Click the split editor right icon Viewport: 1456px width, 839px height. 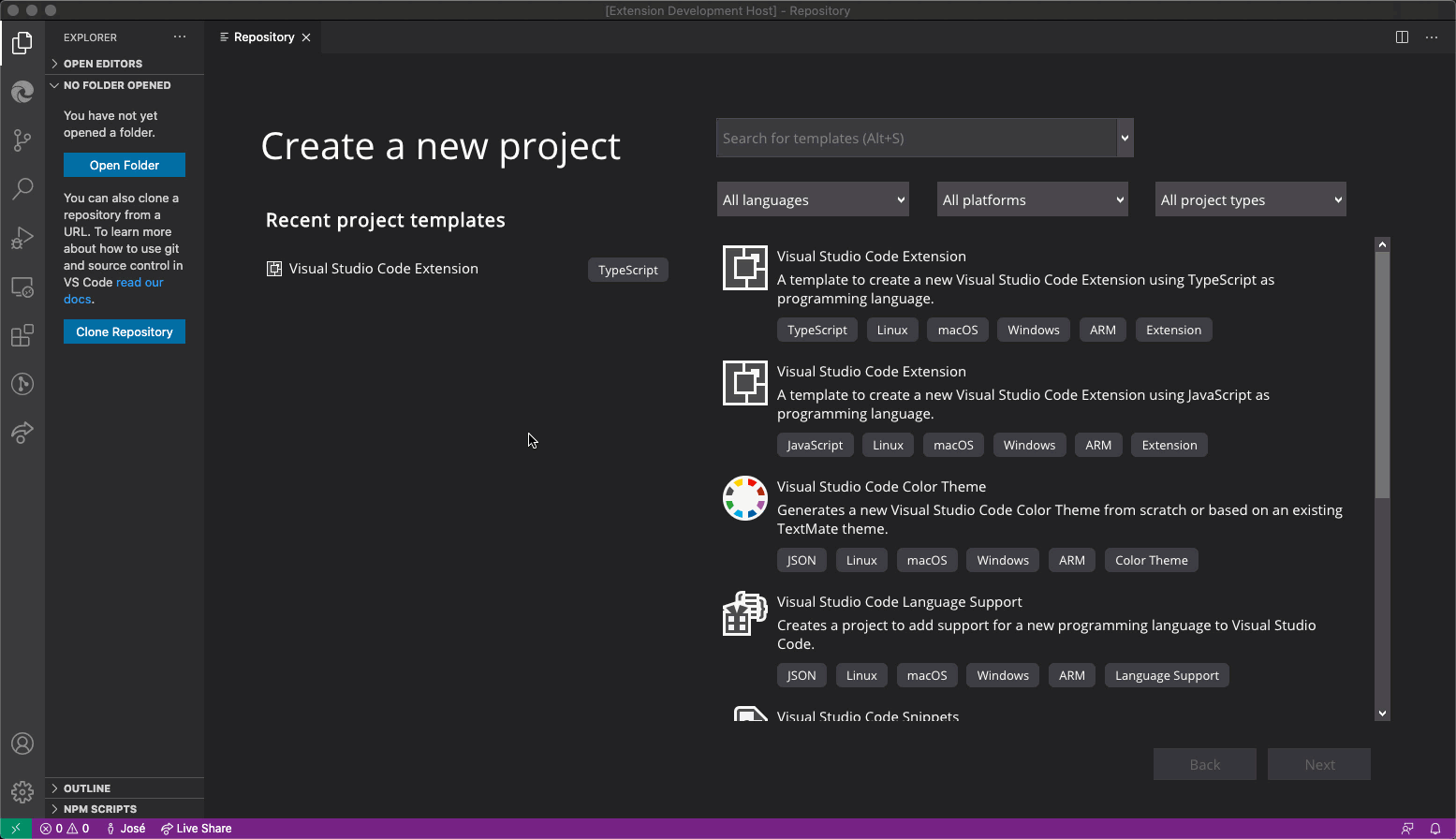1402,37
